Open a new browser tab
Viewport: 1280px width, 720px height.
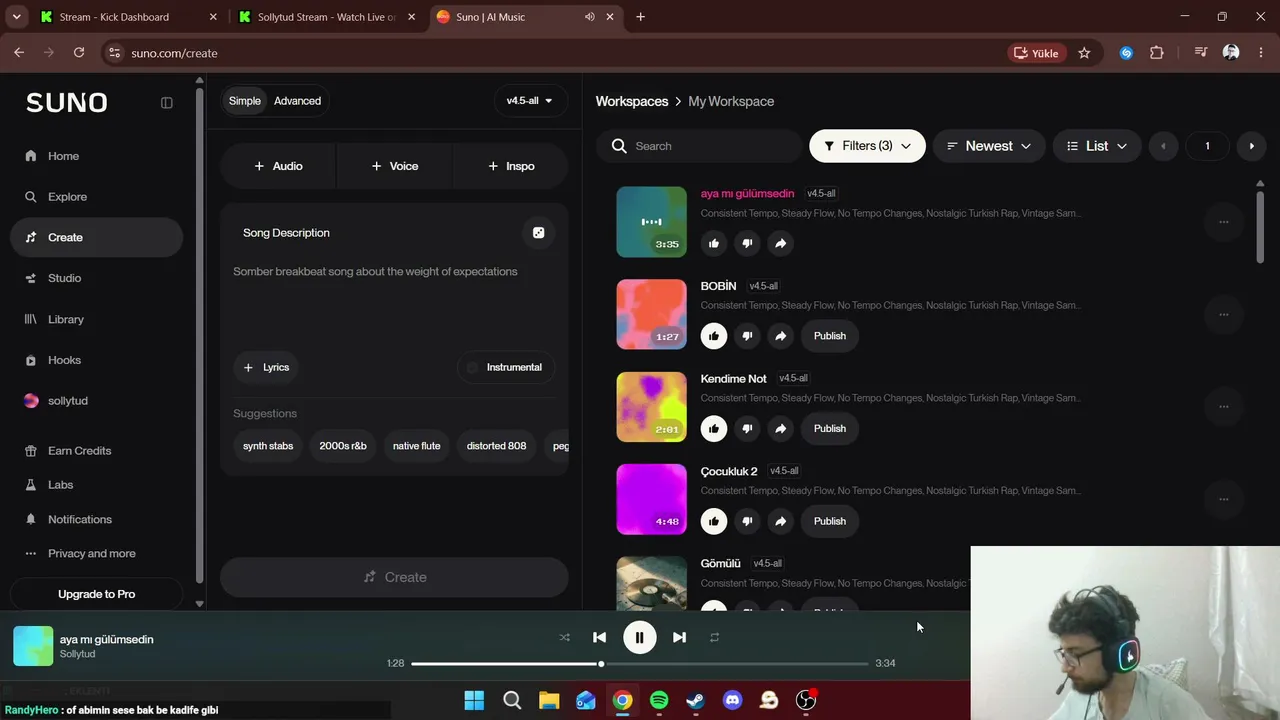pyautogui.click(x=640, y=17)
